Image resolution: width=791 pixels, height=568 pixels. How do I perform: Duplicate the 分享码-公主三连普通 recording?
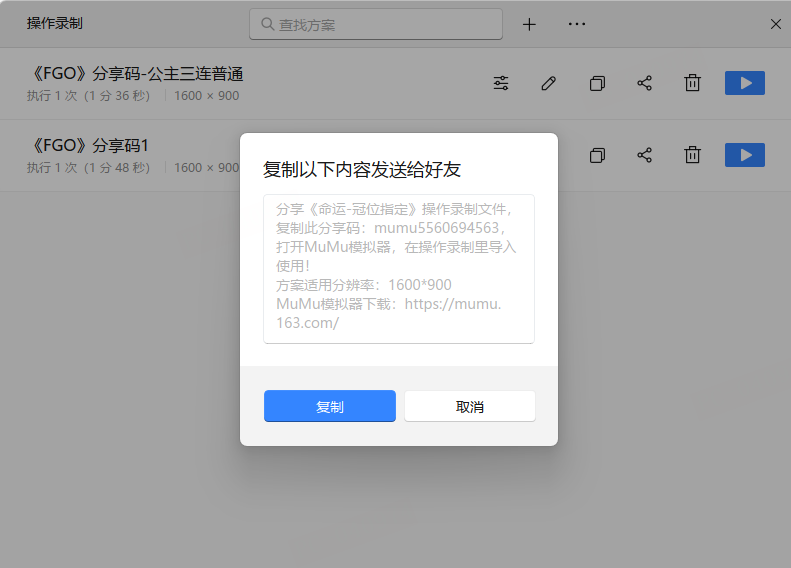pos(597,83)
